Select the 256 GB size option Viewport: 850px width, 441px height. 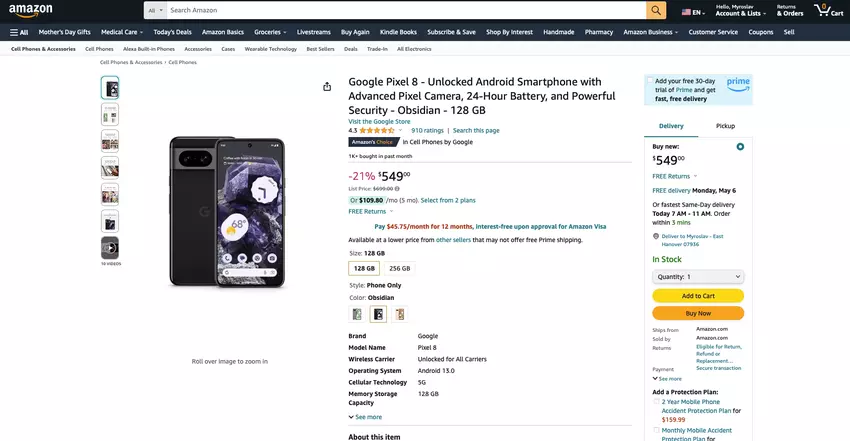[x=399, y=268]
